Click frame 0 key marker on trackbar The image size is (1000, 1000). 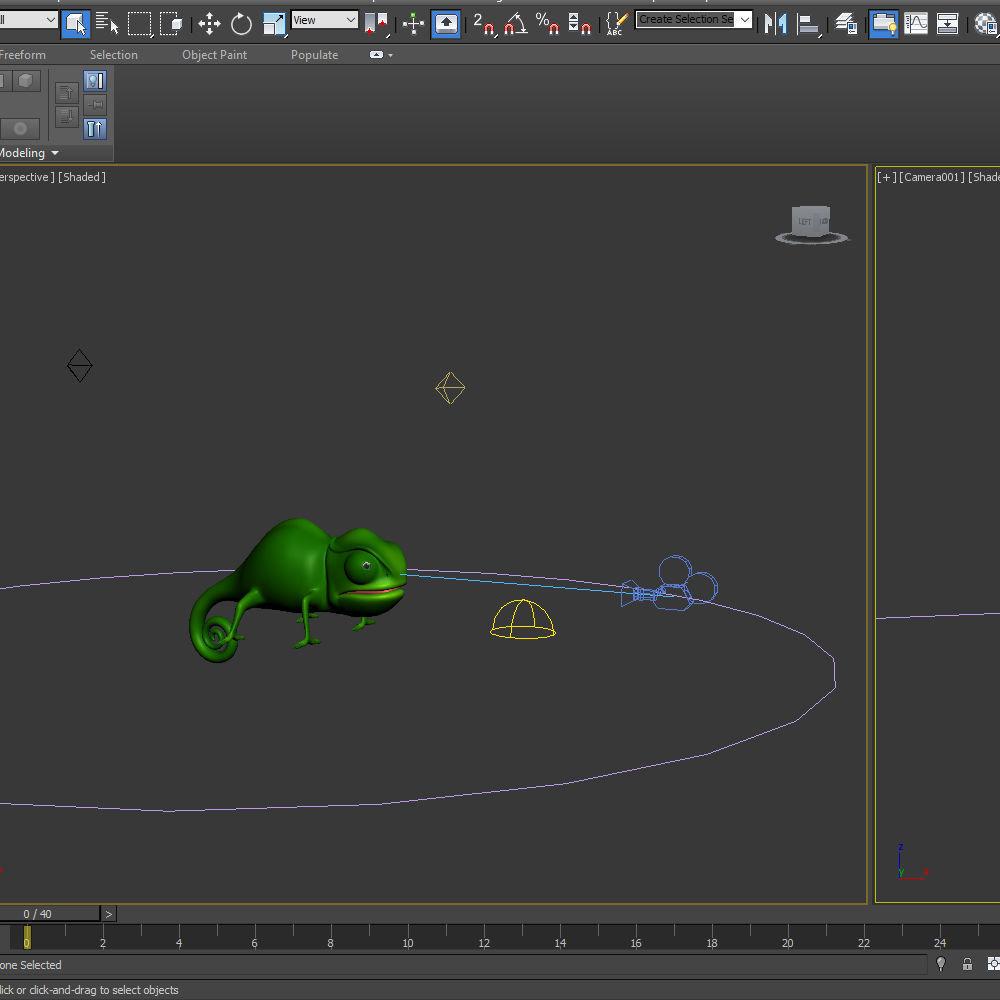point(27,938)
